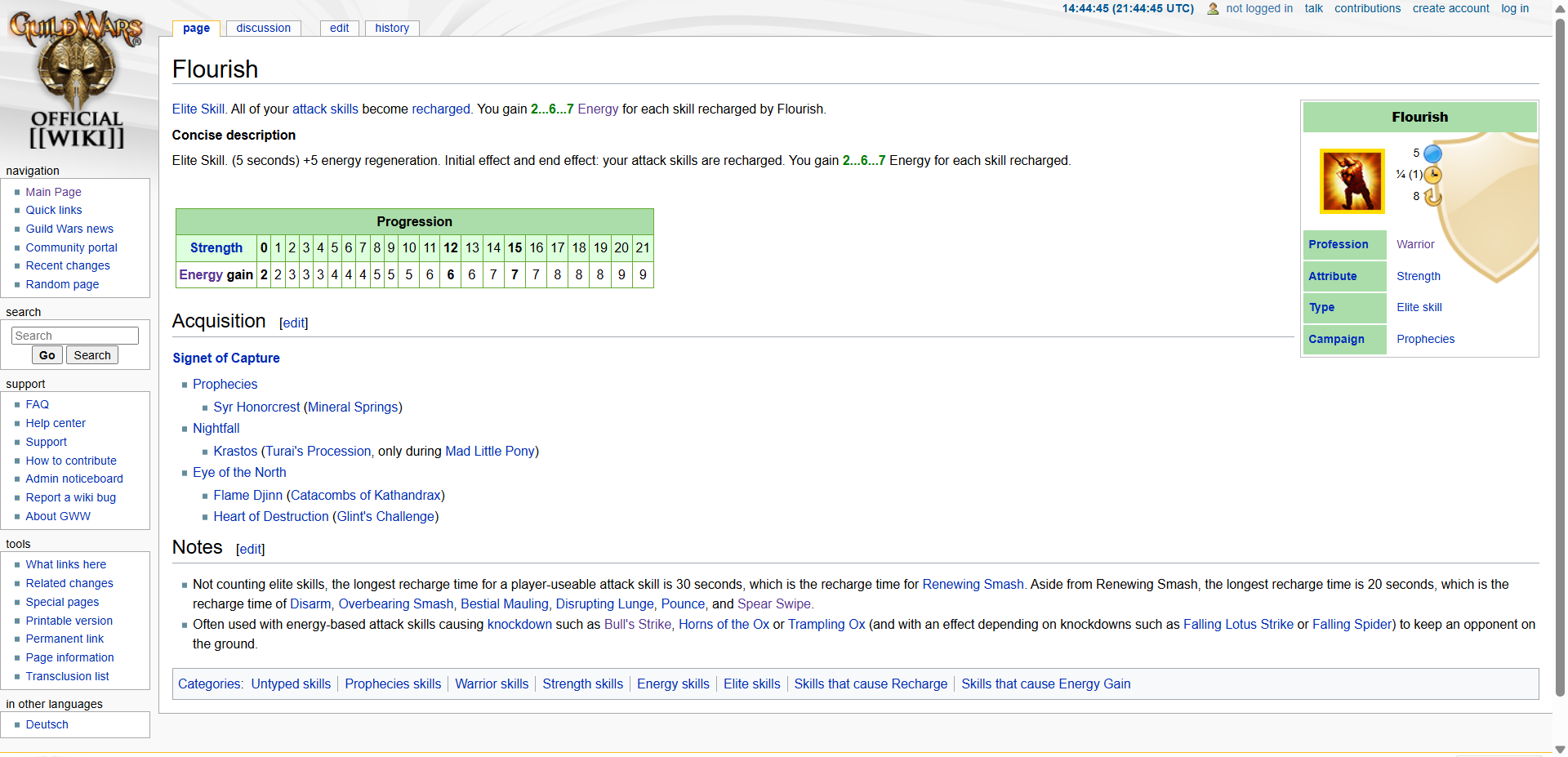Switch to Deutsch language version

47,724
